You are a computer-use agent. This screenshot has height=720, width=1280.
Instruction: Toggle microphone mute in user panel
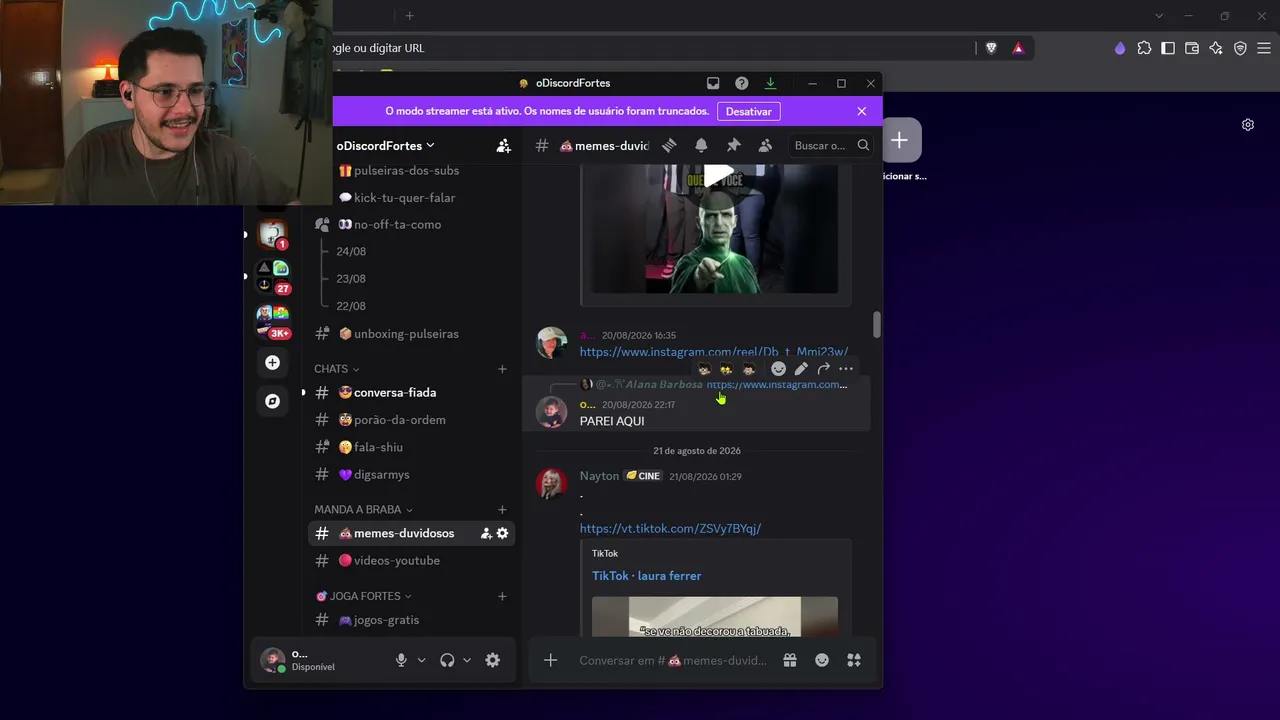tap(401, 660)
